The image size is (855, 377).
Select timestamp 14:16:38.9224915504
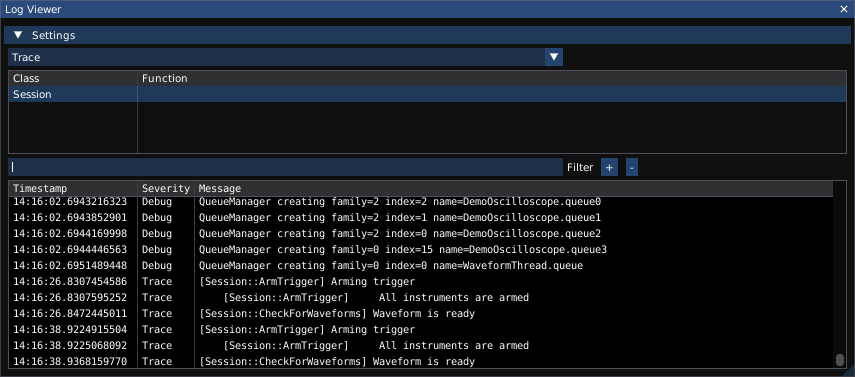click(70, 330)
